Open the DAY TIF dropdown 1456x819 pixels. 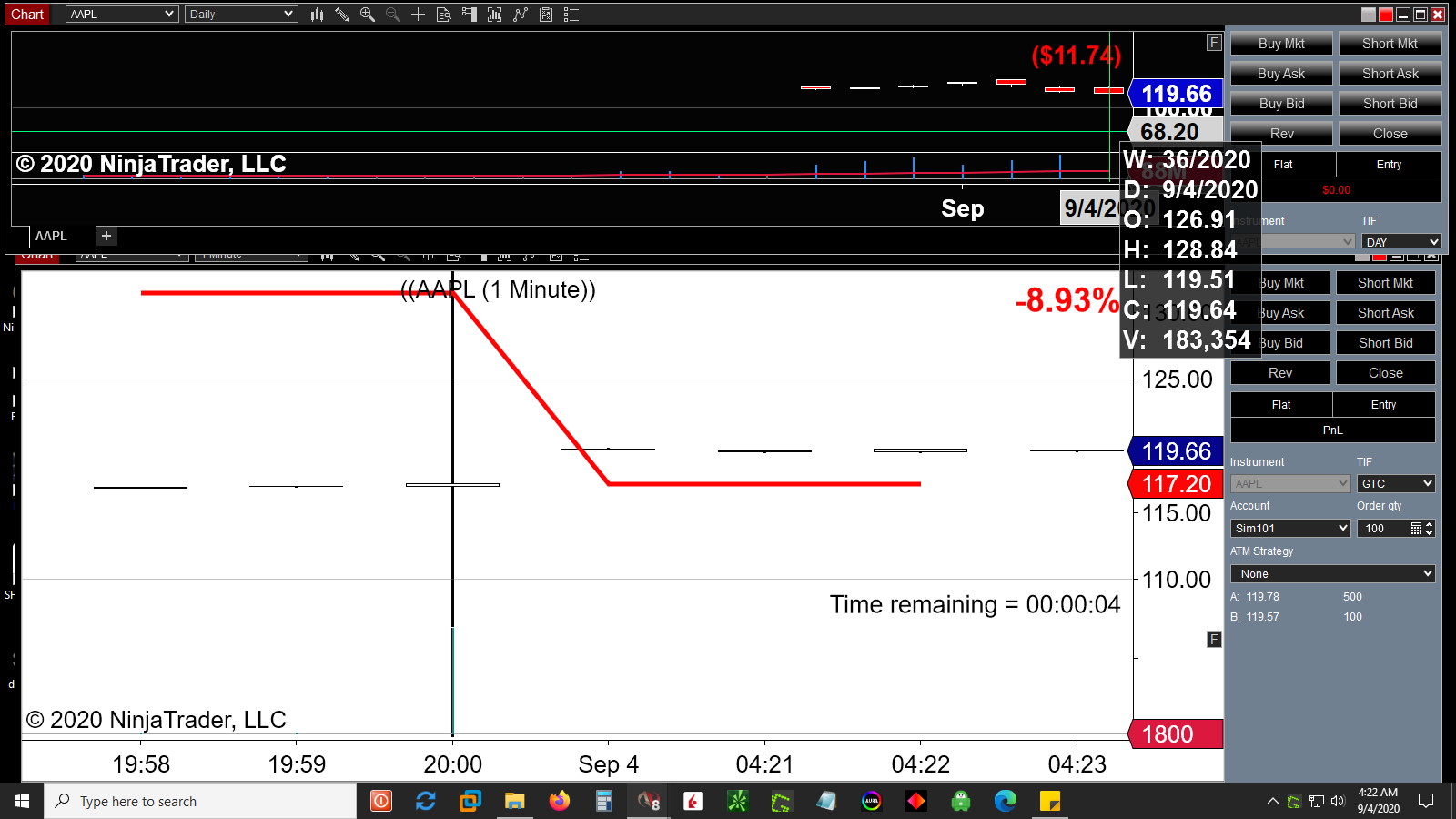[x=1401, y=242]
